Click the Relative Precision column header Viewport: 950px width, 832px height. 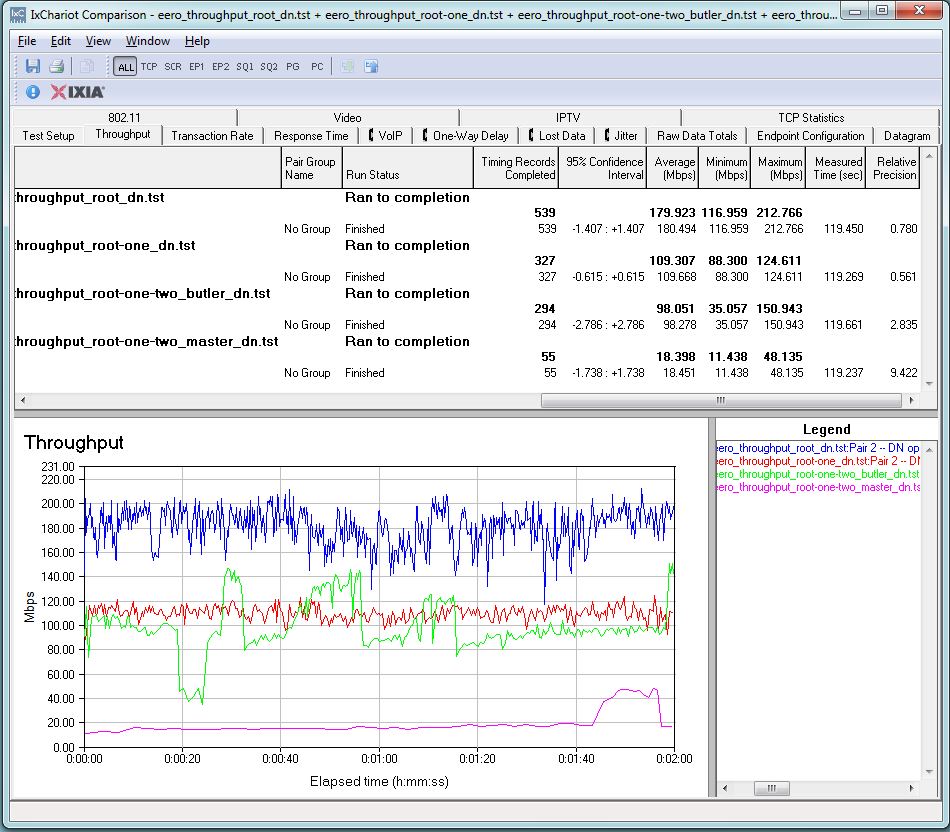coord(893,168)
